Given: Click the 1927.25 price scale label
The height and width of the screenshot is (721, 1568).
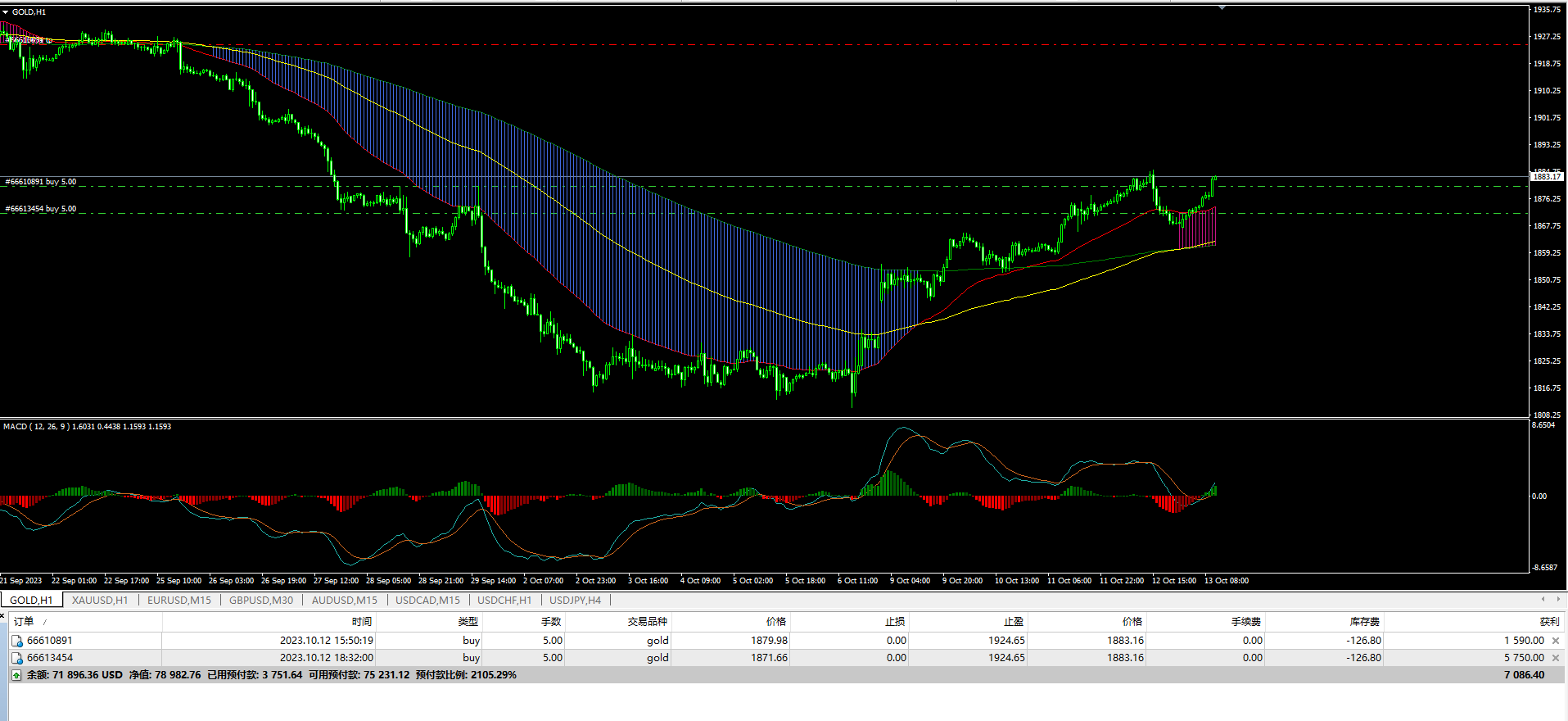Looking at the screenshot, I should pos(1547,37).
